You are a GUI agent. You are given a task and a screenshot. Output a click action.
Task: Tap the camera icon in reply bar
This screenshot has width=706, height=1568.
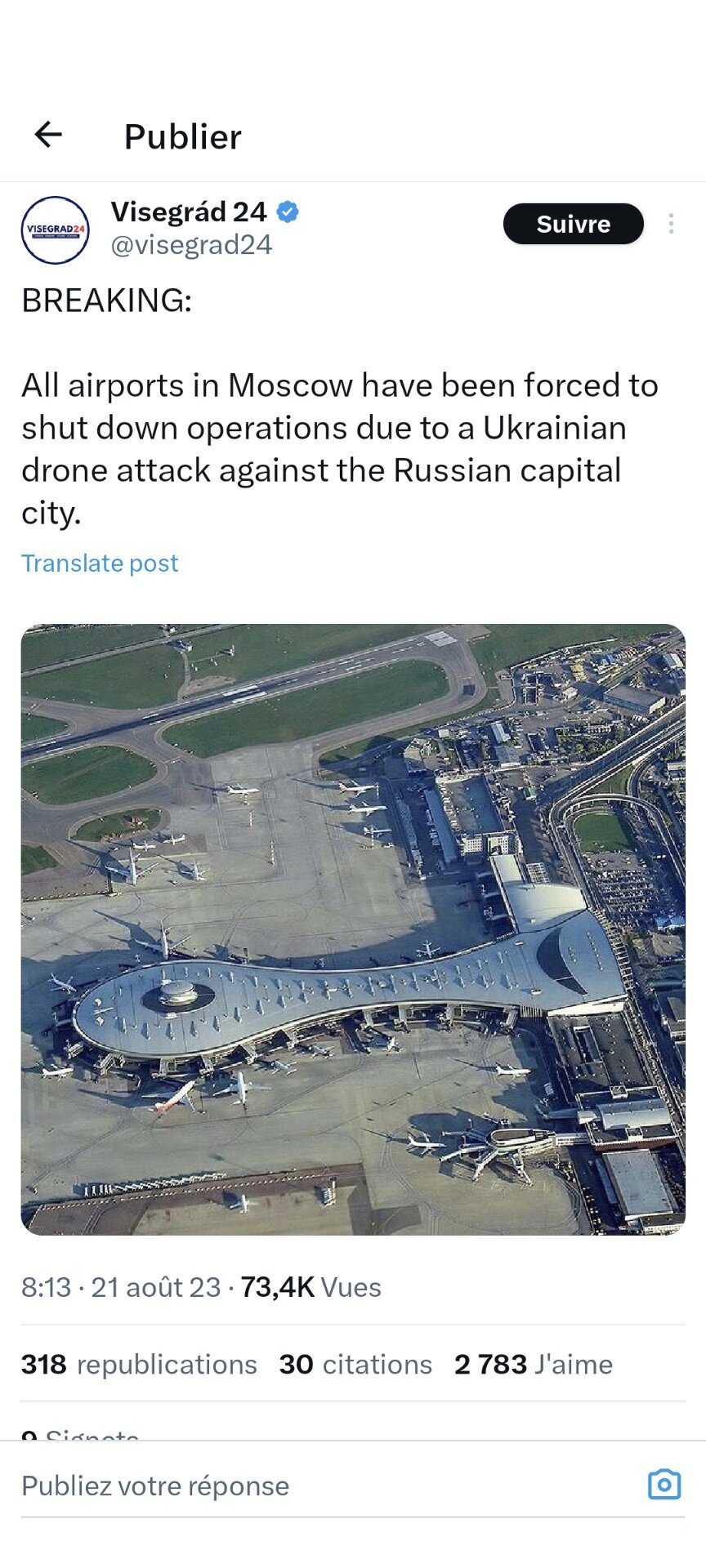[664, 1484]
